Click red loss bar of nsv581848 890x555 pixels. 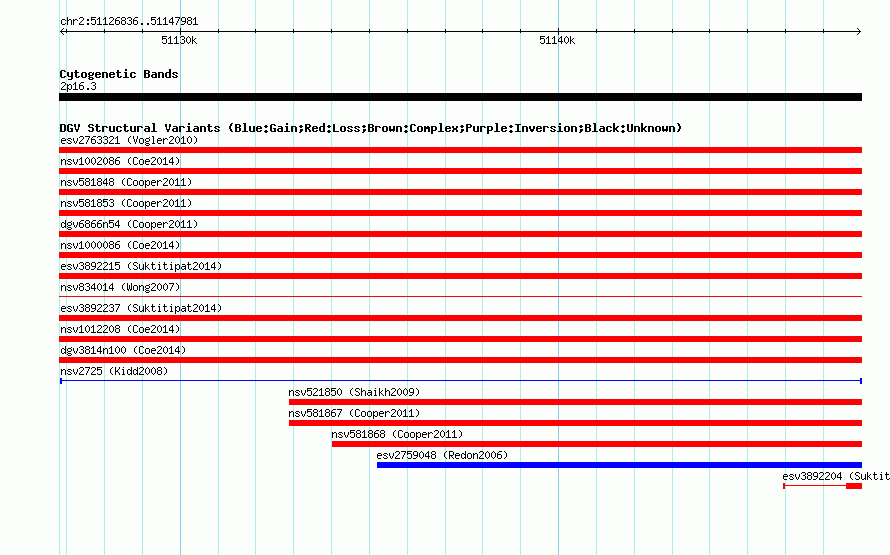coord(460,192)
